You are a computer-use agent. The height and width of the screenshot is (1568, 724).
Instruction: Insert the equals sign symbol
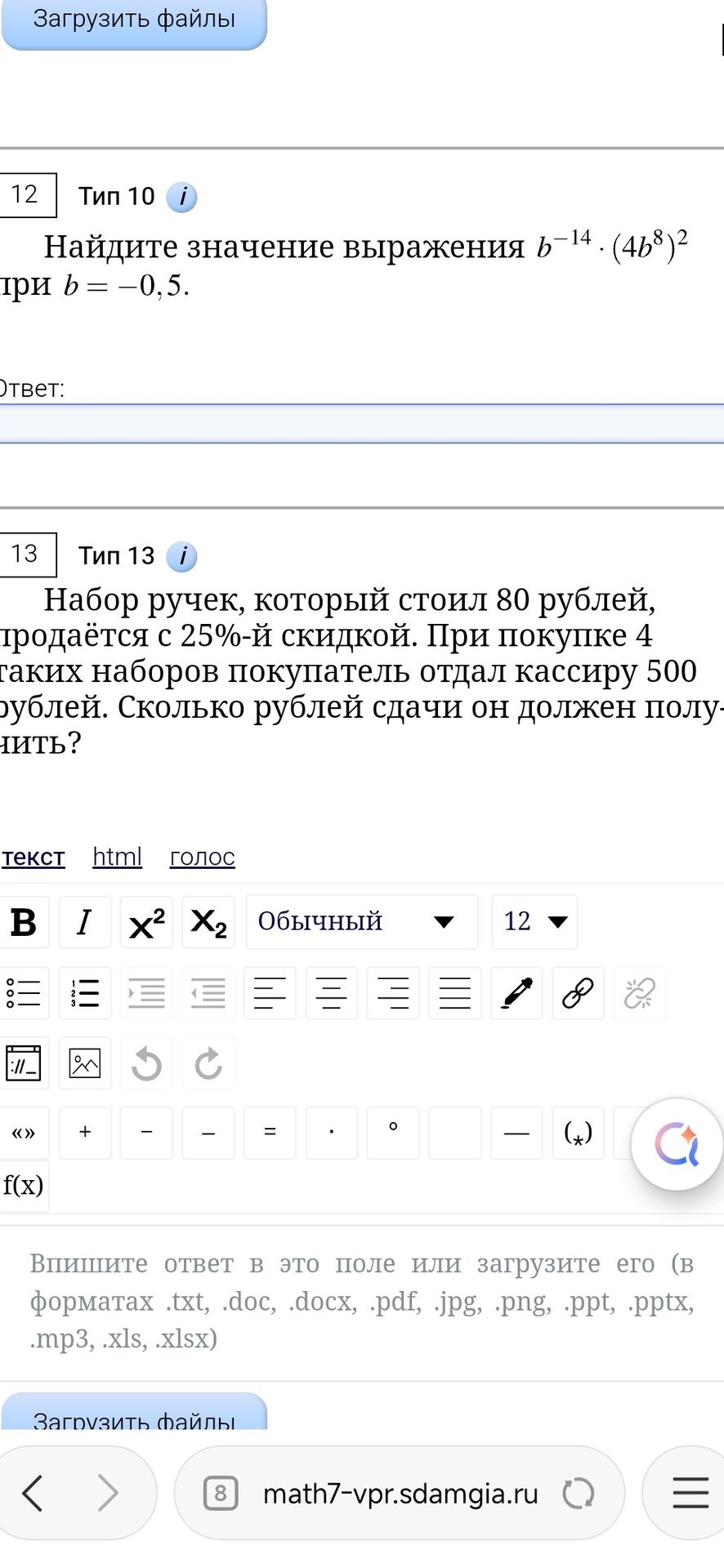[270, 1133]
